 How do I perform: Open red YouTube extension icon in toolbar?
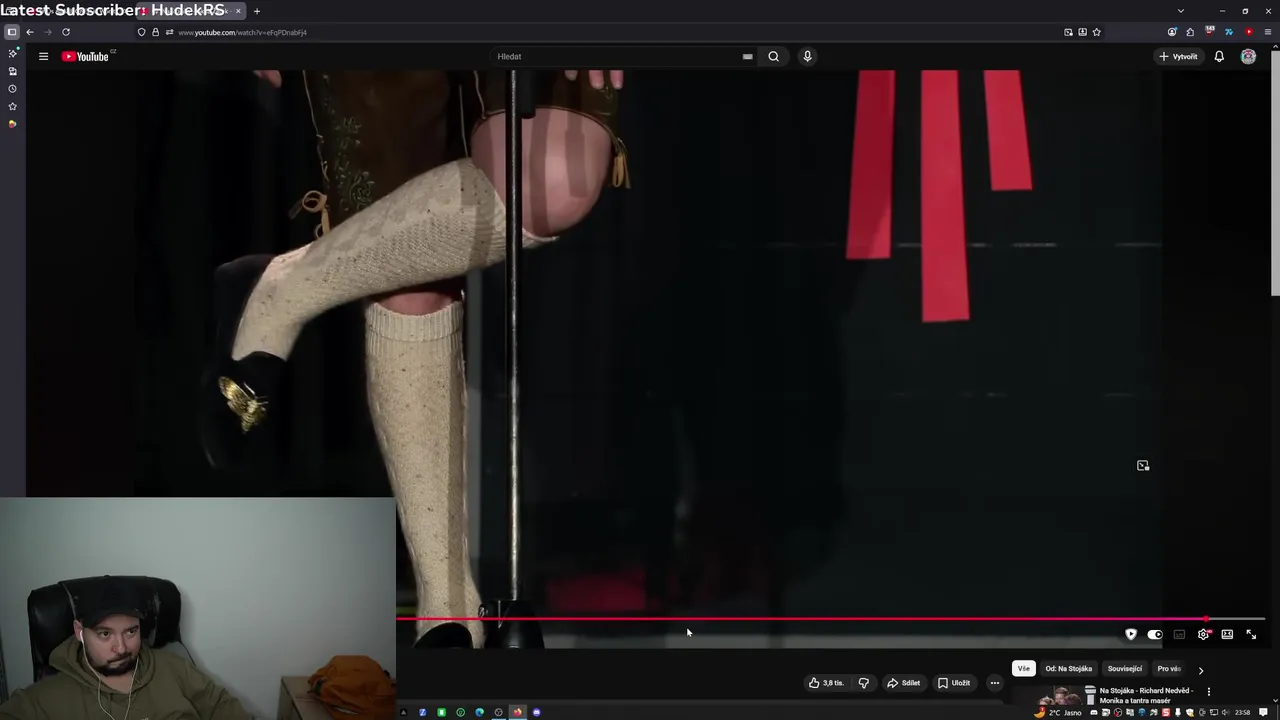pos(1249,32)
